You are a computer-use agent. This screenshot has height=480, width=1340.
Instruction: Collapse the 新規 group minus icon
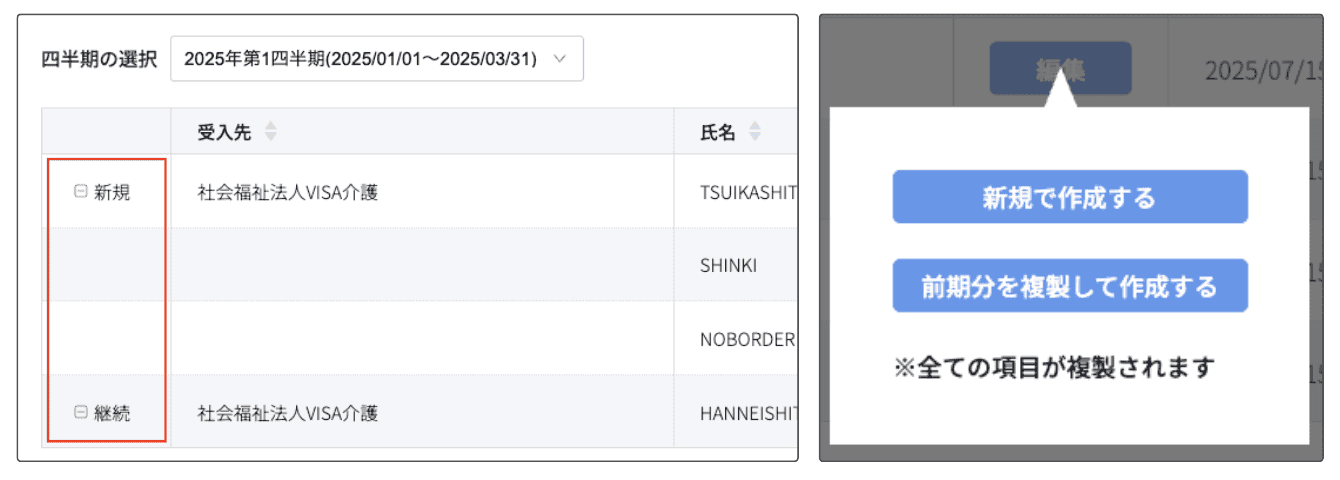[x=81, y=192]
